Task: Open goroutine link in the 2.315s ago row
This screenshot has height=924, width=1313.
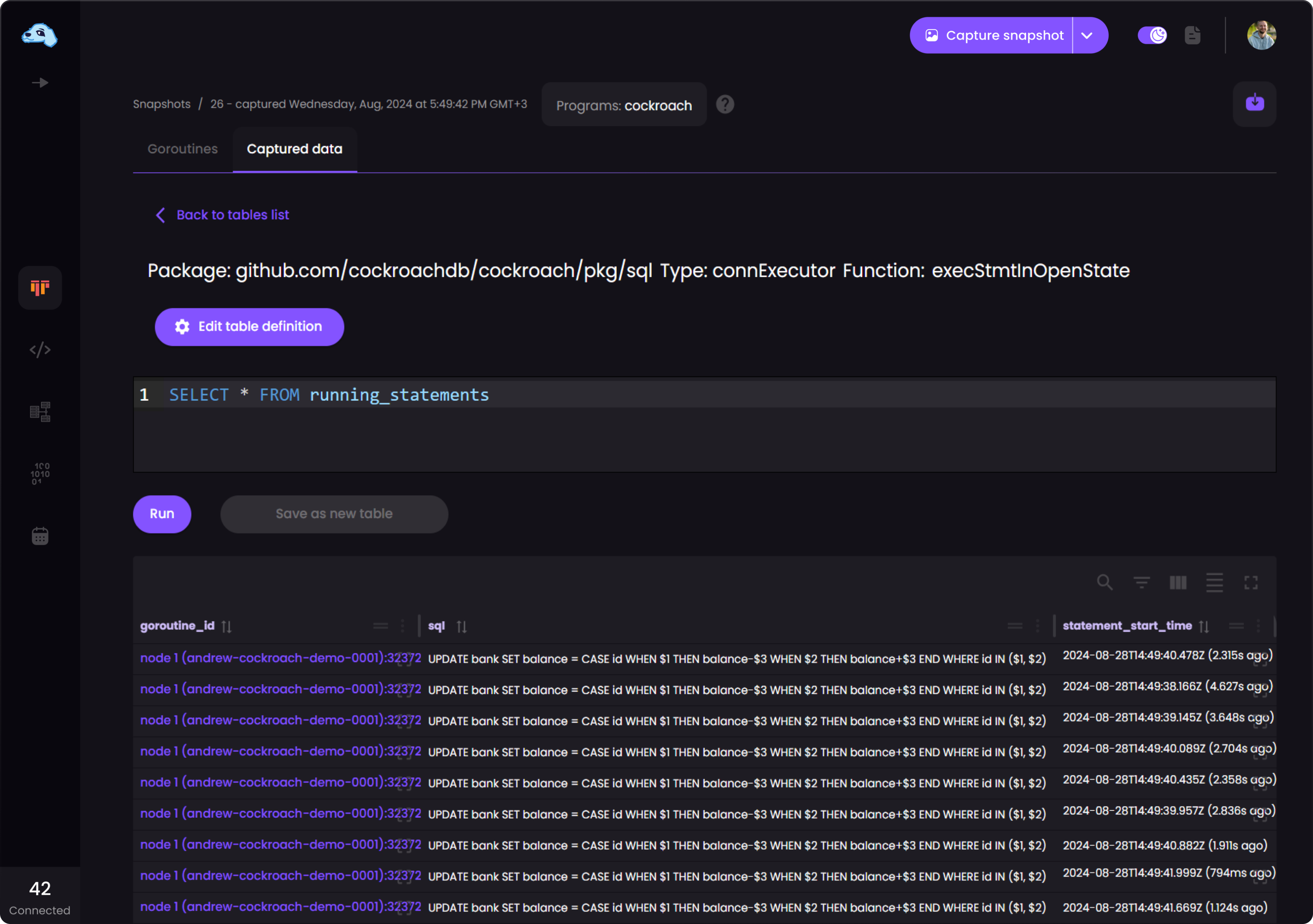Action: pos(280,658)
